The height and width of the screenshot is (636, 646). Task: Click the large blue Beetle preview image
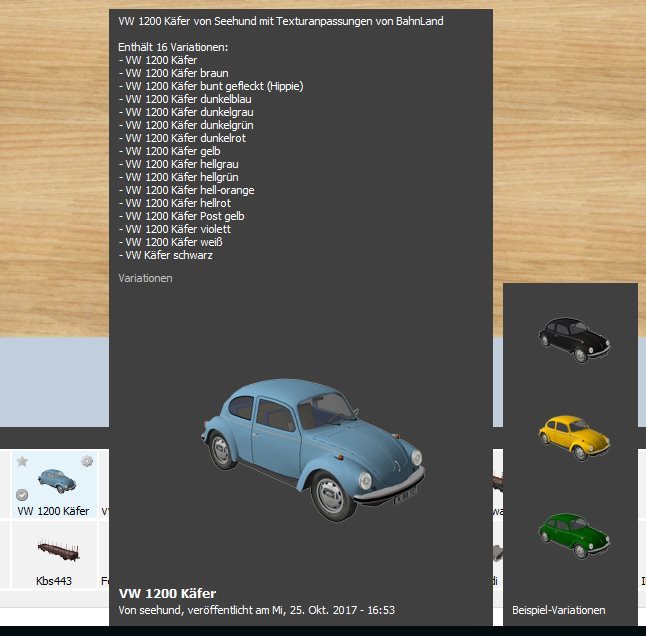[313, 450]
